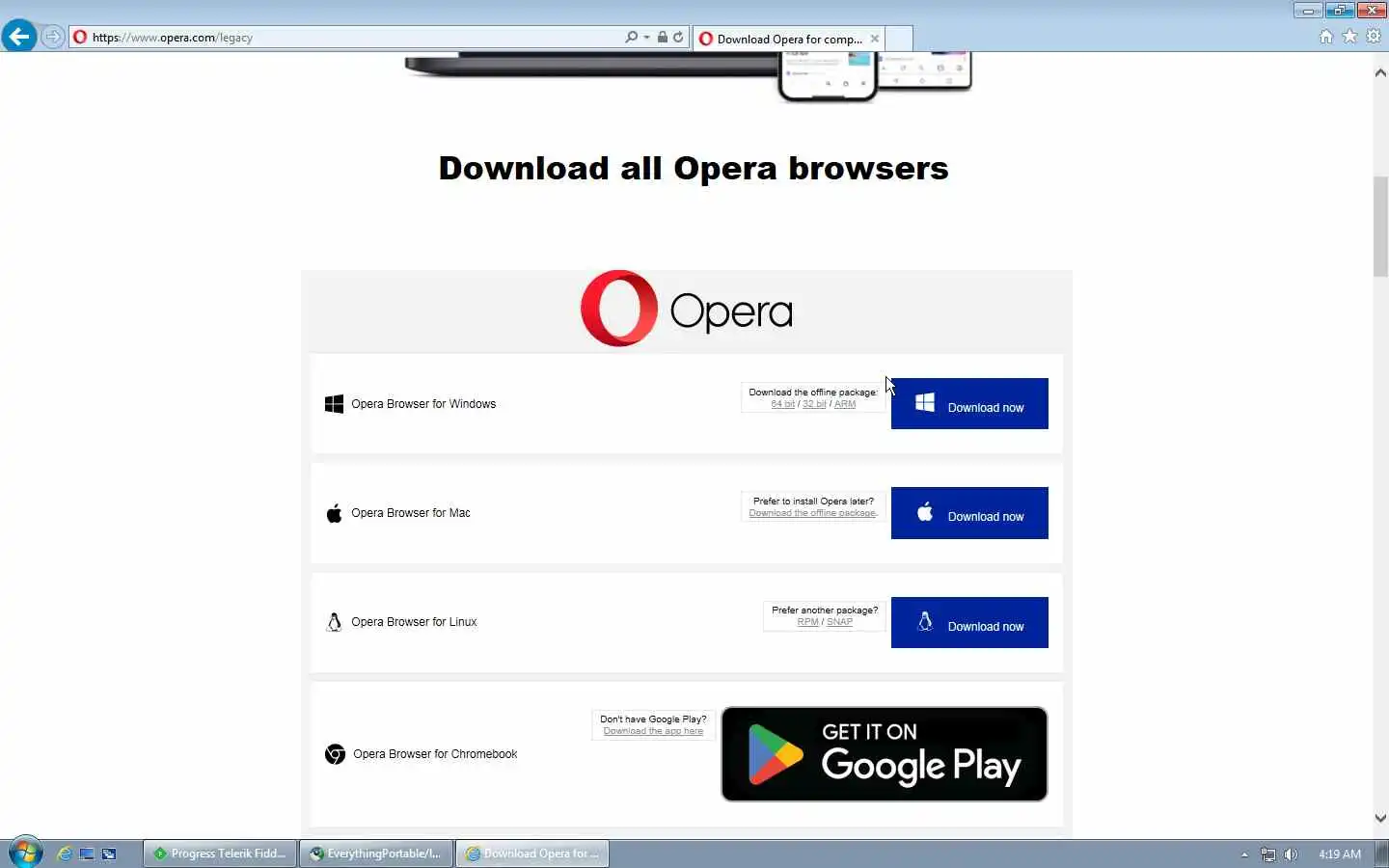The height and width of the screenshot is (868, 1389).
Task: Refresh the page with the reload icon
Action: (x=678, y=37)
